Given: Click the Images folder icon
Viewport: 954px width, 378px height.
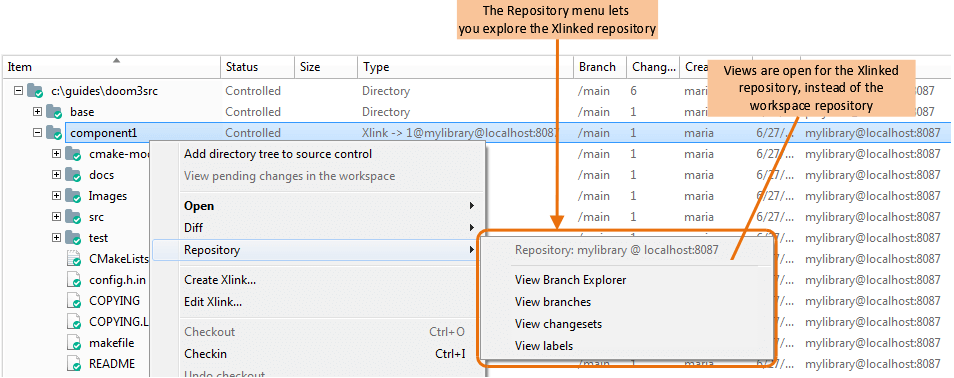Looking at the screenshot, I should point(74,196).
